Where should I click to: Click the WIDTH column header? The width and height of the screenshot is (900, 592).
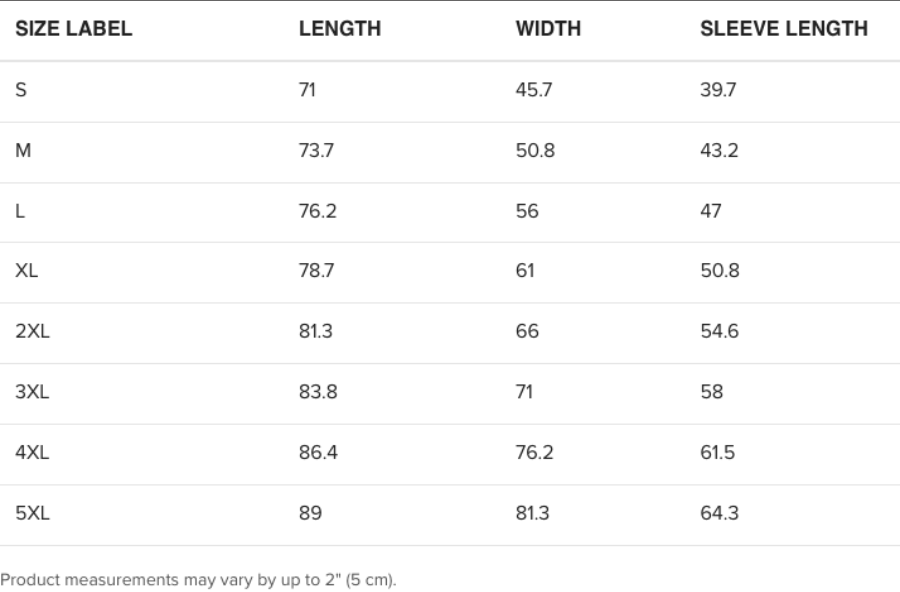(x=548, y=29)
